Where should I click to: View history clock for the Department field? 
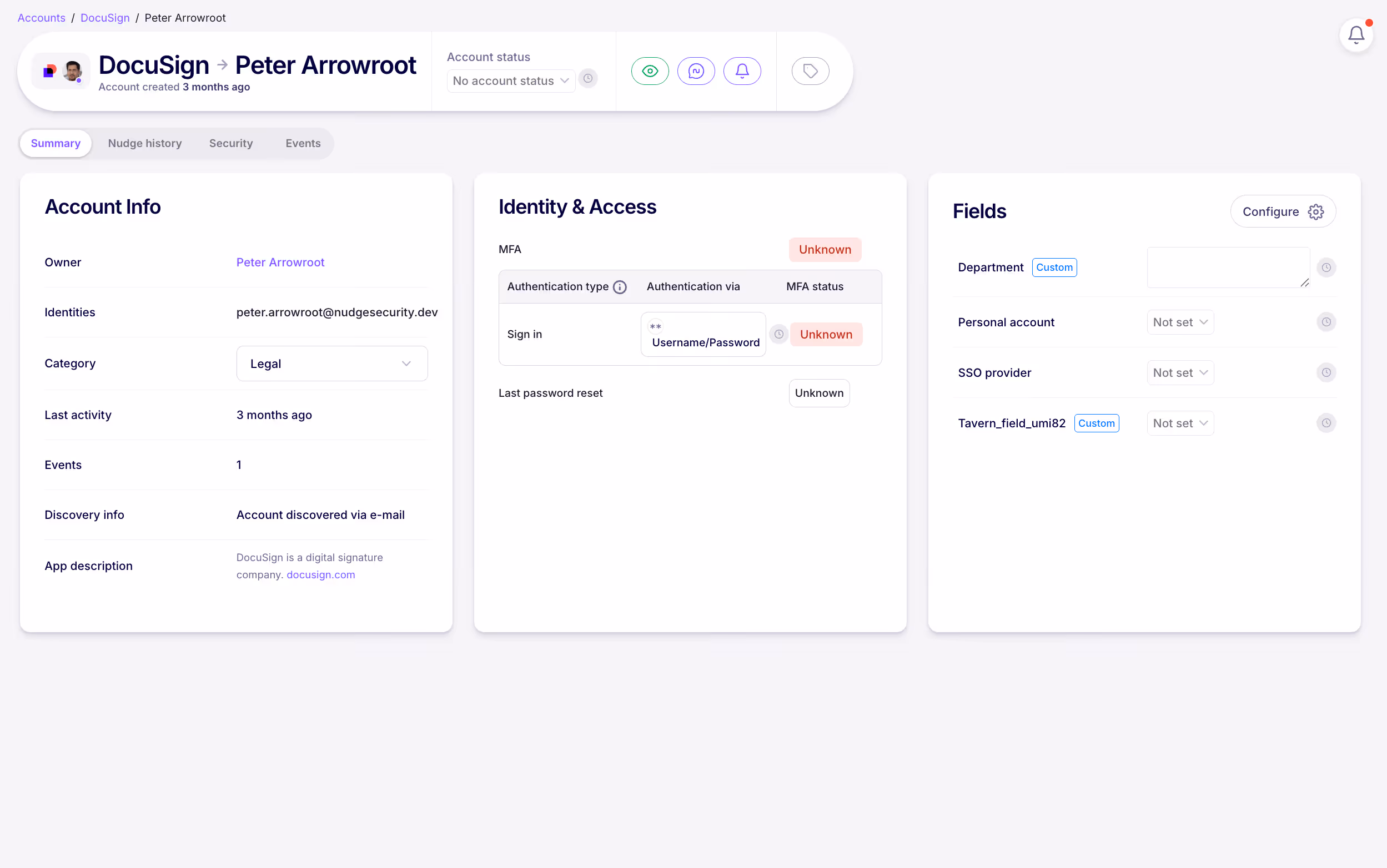pos(1326,267)
